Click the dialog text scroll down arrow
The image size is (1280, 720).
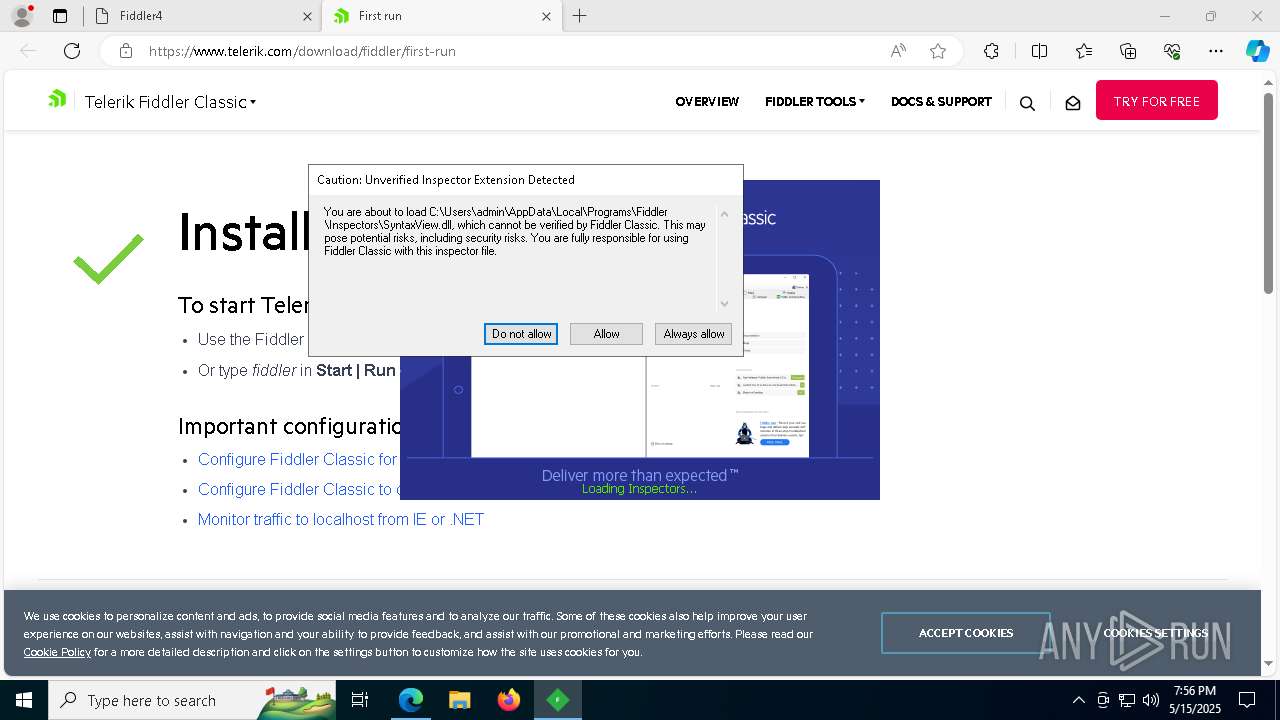tap(725, 303)
